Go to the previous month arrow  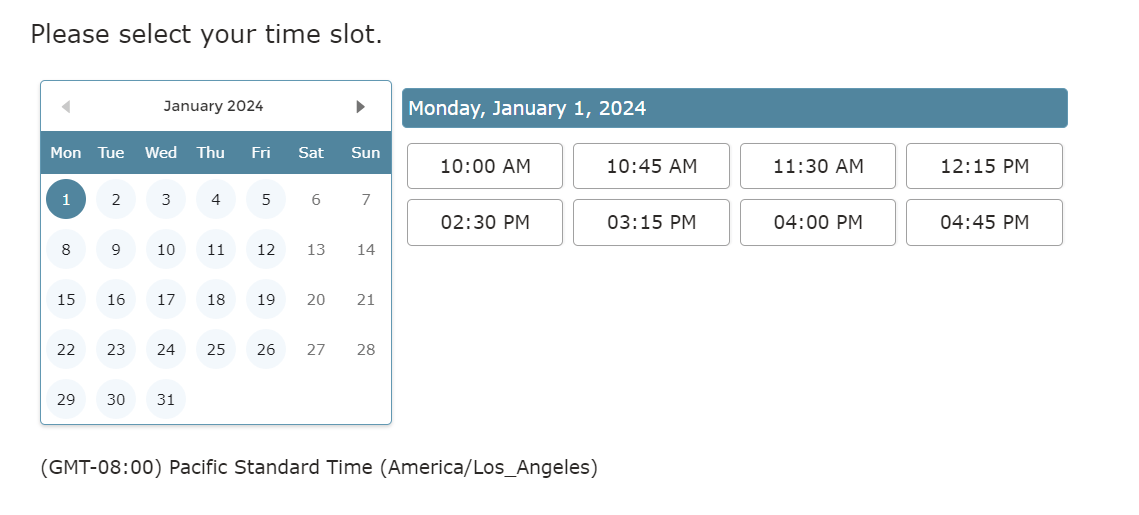[x=65, y=107]
